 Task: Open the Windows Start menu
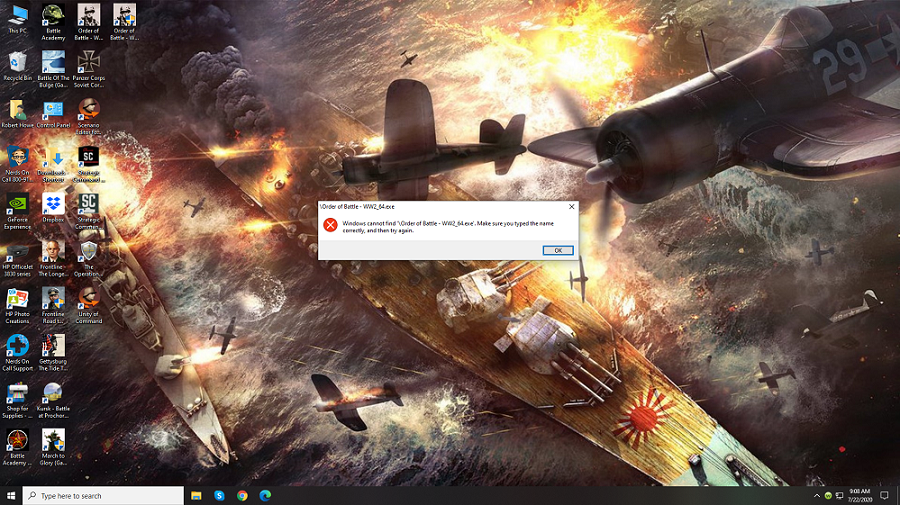[11, 495]
